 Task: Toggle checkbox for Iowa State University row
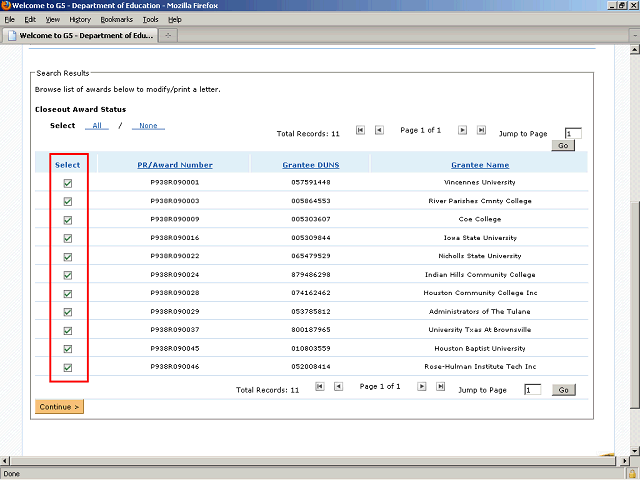coord(68,238)
